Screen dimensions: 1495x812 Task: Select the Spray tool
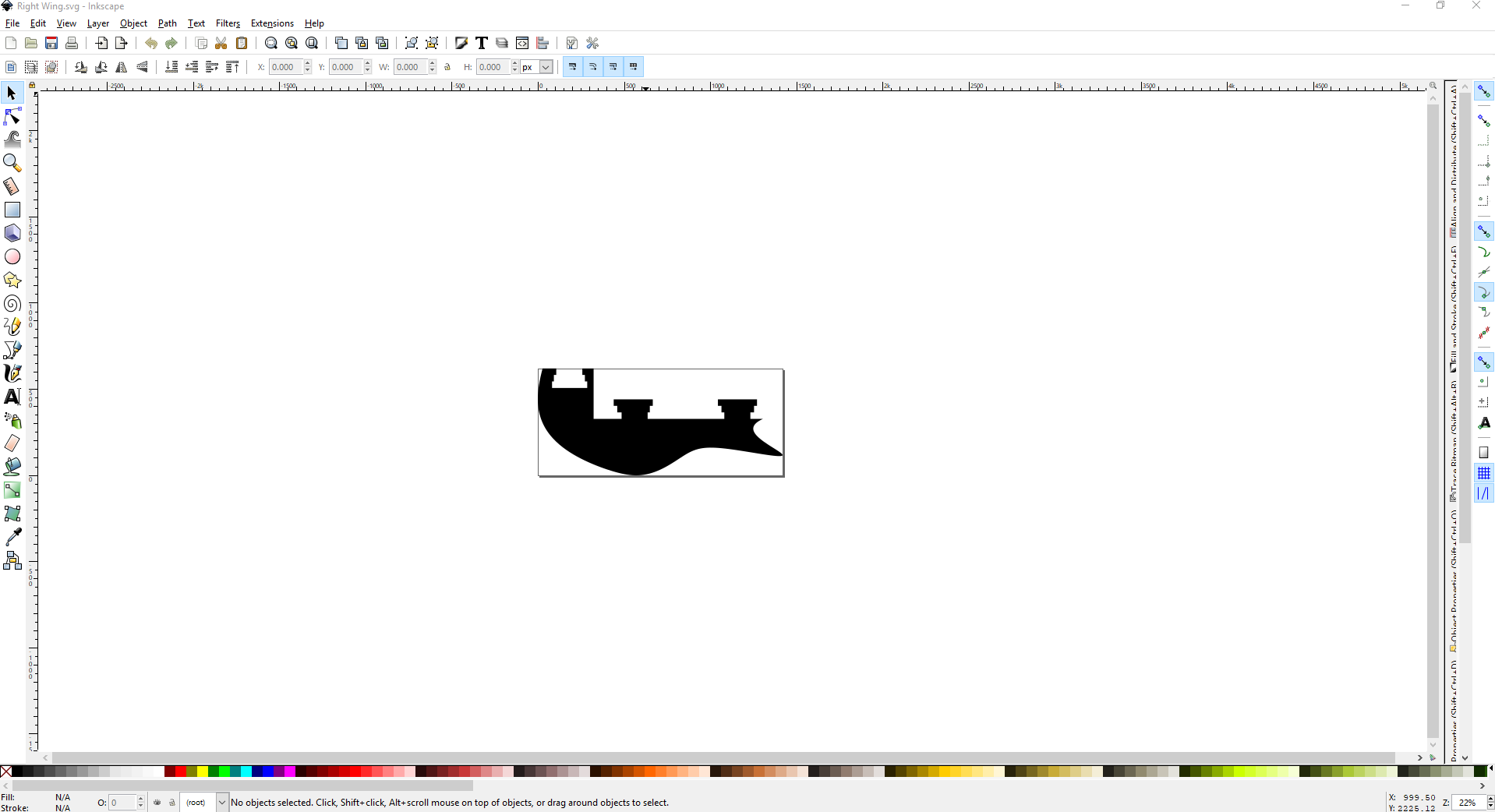click(x=12, y=421)
